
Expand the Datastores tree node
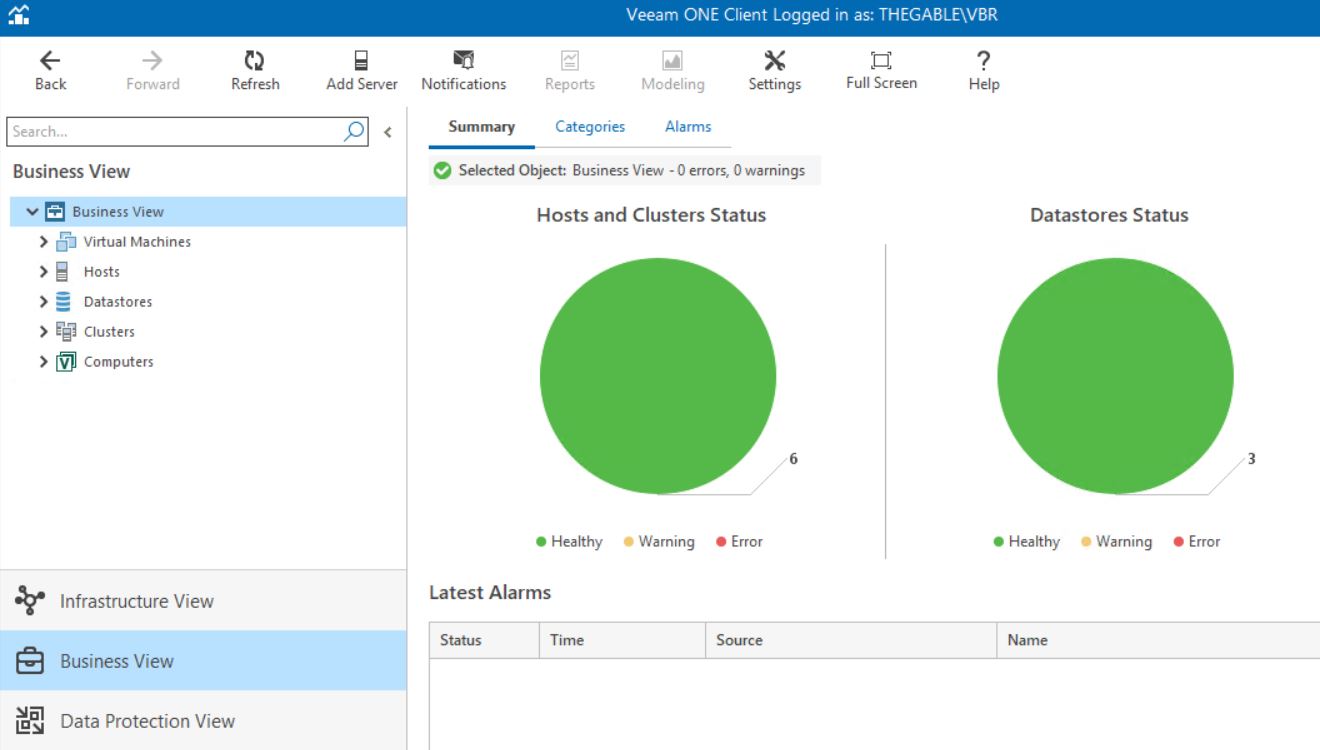tap(43, 301)
